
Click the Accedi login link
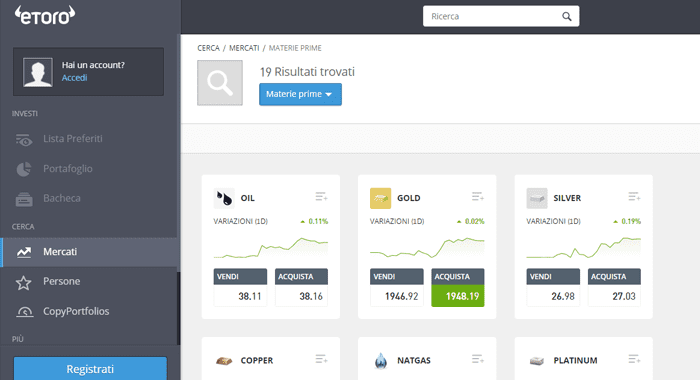75,78
